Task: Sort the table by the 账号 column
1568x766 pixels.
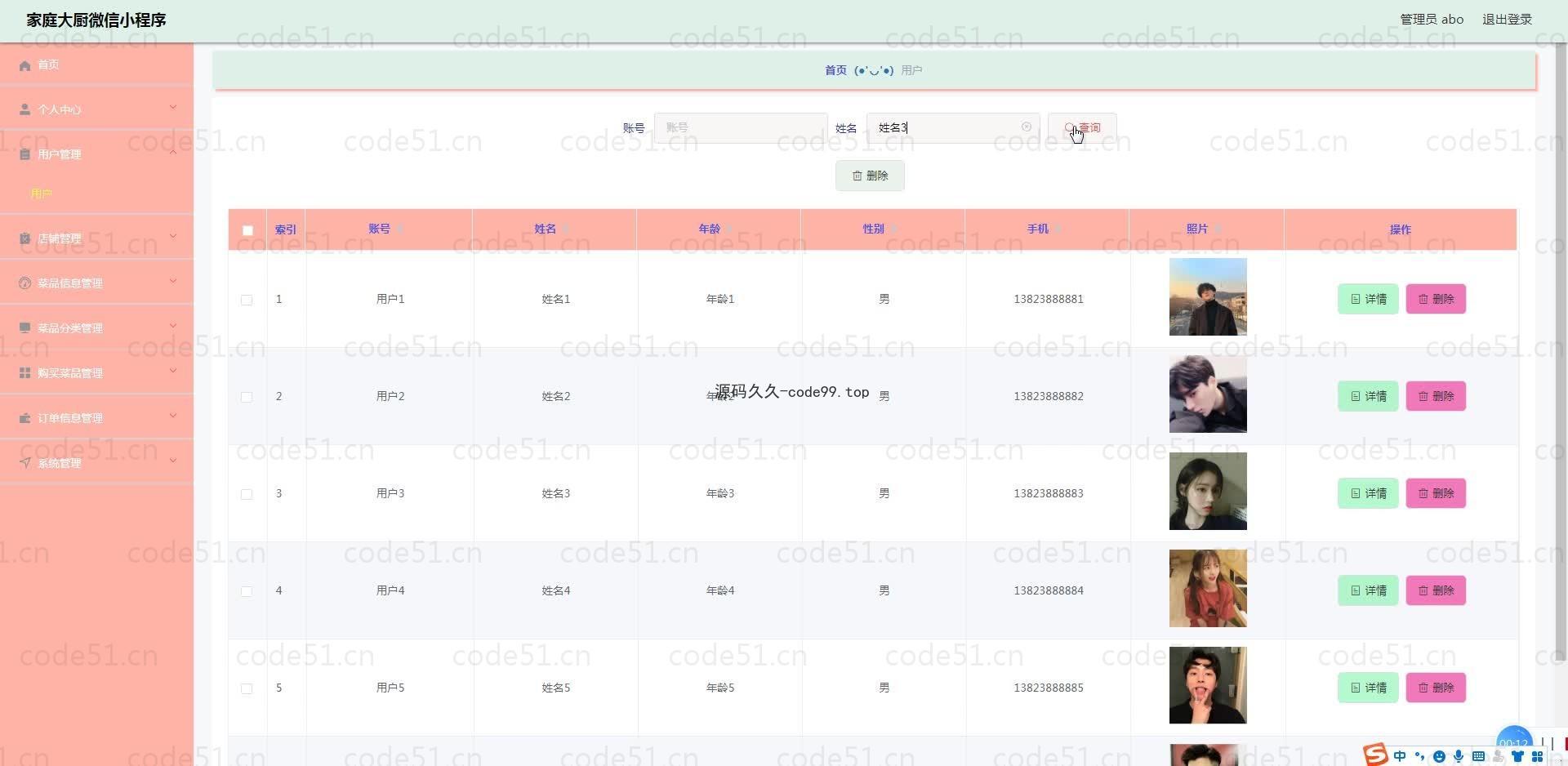Action: [x=399, y=229]
